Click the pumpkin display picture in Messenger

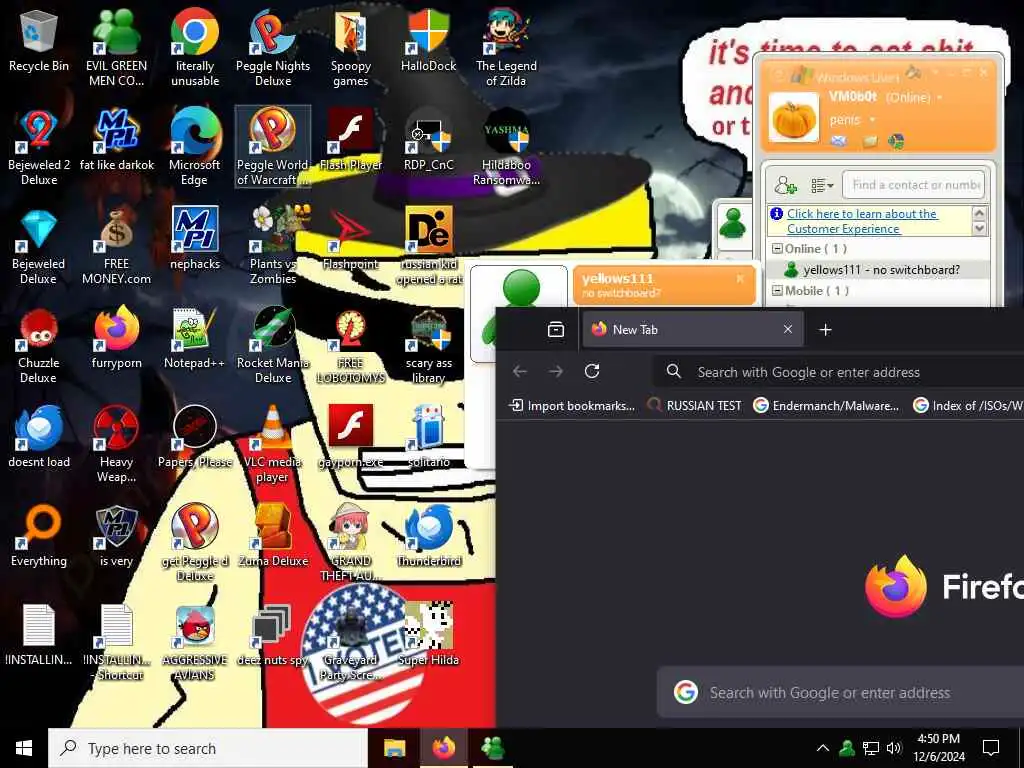[x=793, y=118]
